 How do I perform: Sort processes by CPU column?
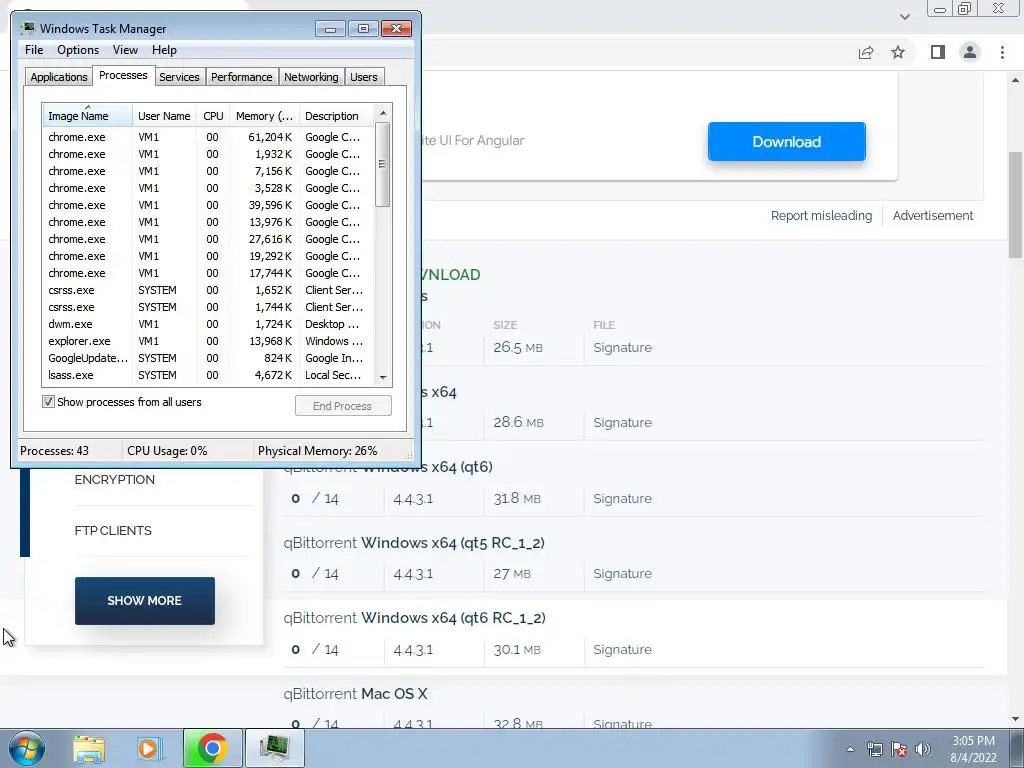pos(214,116)
